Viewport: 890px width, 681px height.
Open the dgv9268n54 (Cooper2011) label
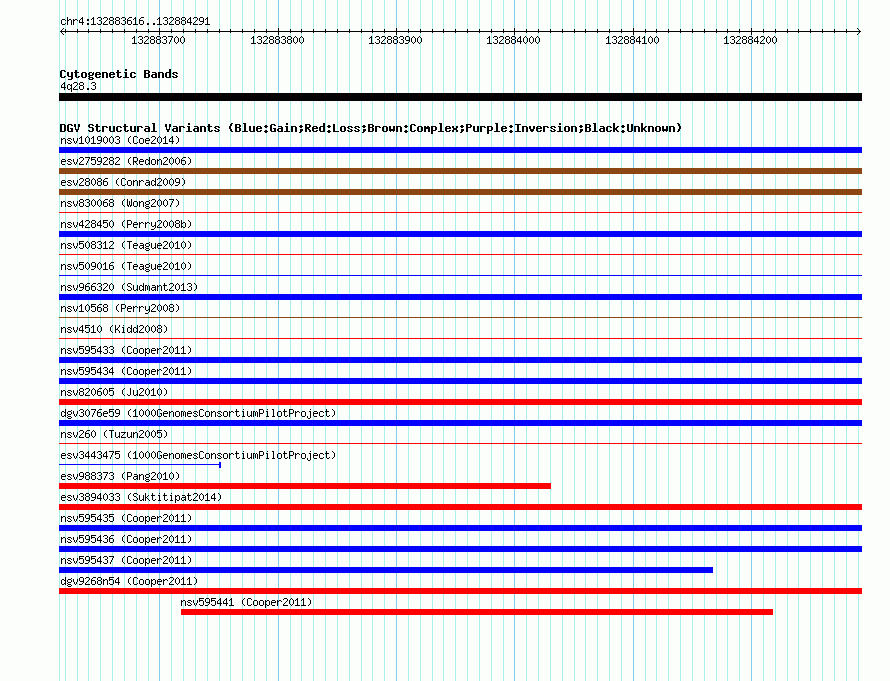[129, 581]
